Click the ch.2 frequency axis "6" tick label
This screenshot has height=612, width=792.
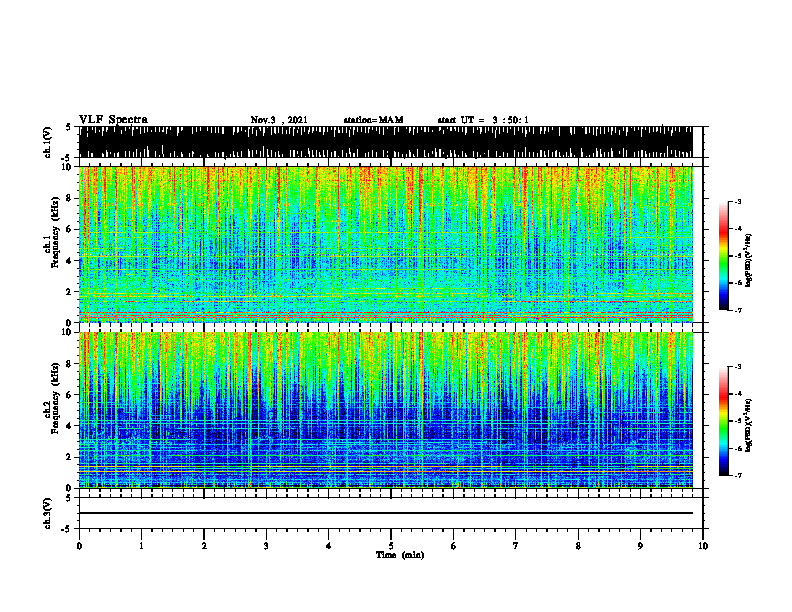70,395
